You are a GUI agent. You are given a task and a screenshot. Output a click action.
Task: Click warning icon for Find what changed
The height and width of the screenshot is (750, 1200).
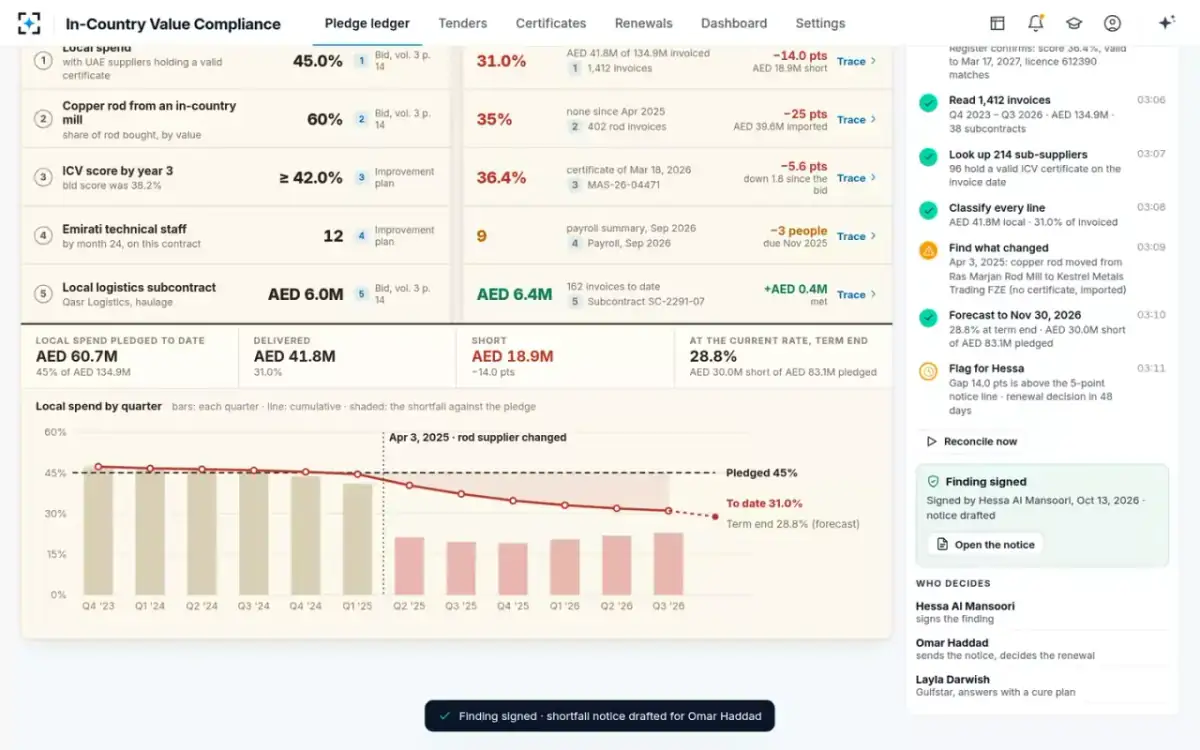928,250
